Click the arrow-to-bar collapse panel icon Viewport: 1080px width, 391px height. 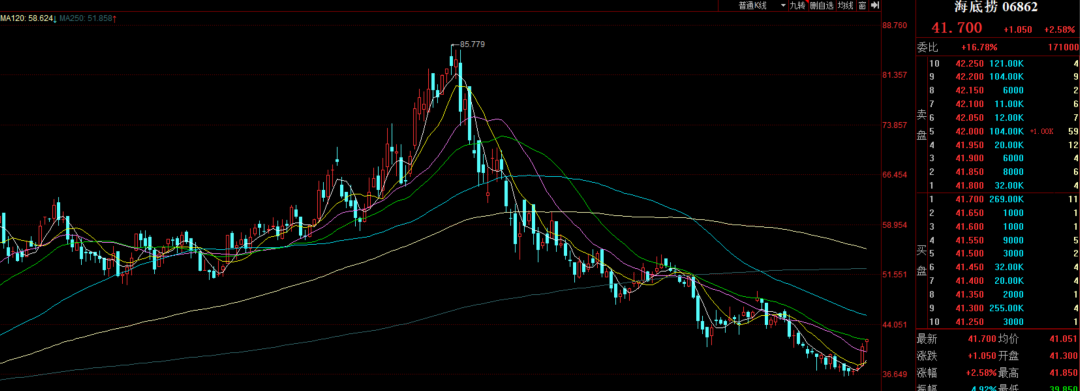(x=875, y=6)
